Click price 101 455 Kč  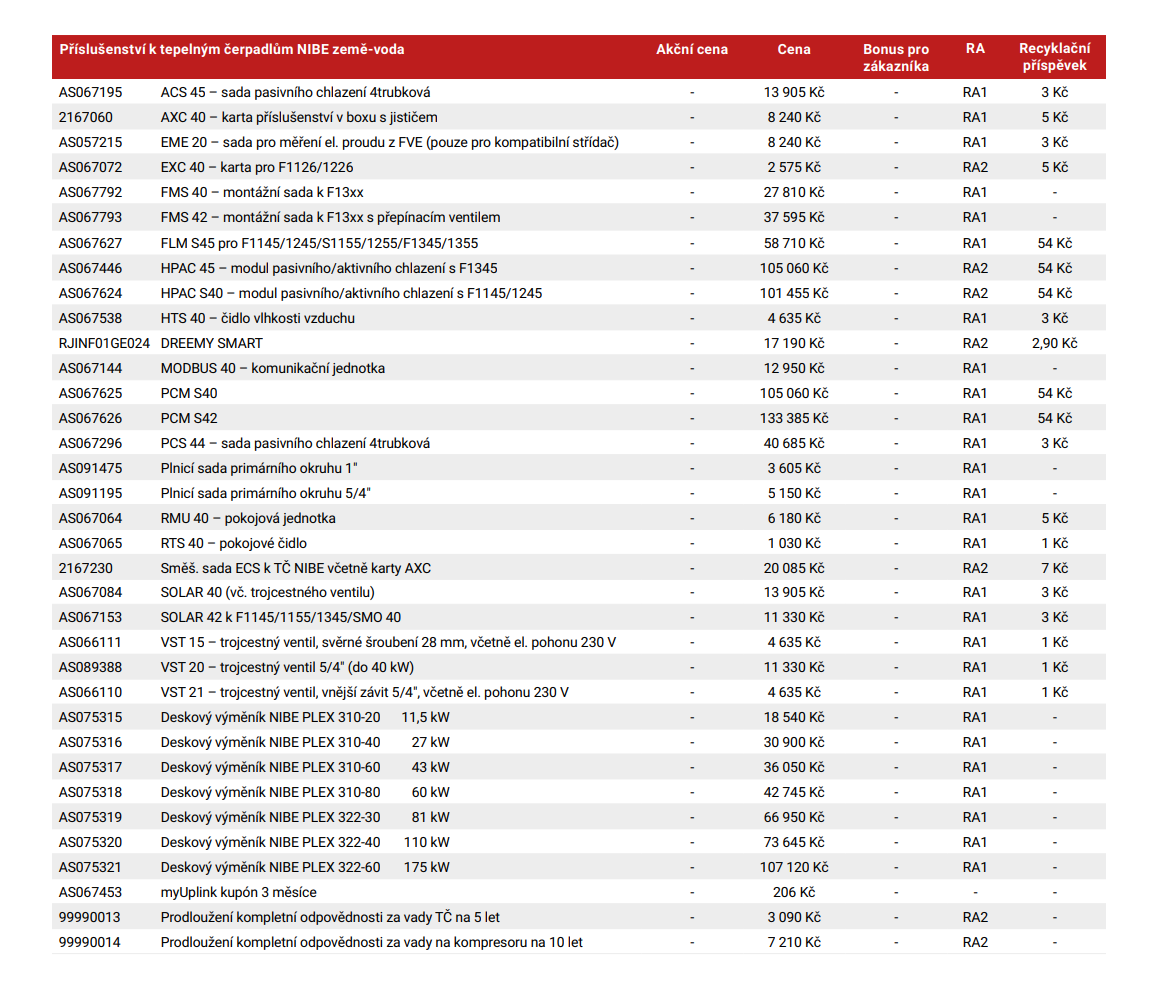click(794, 294)
